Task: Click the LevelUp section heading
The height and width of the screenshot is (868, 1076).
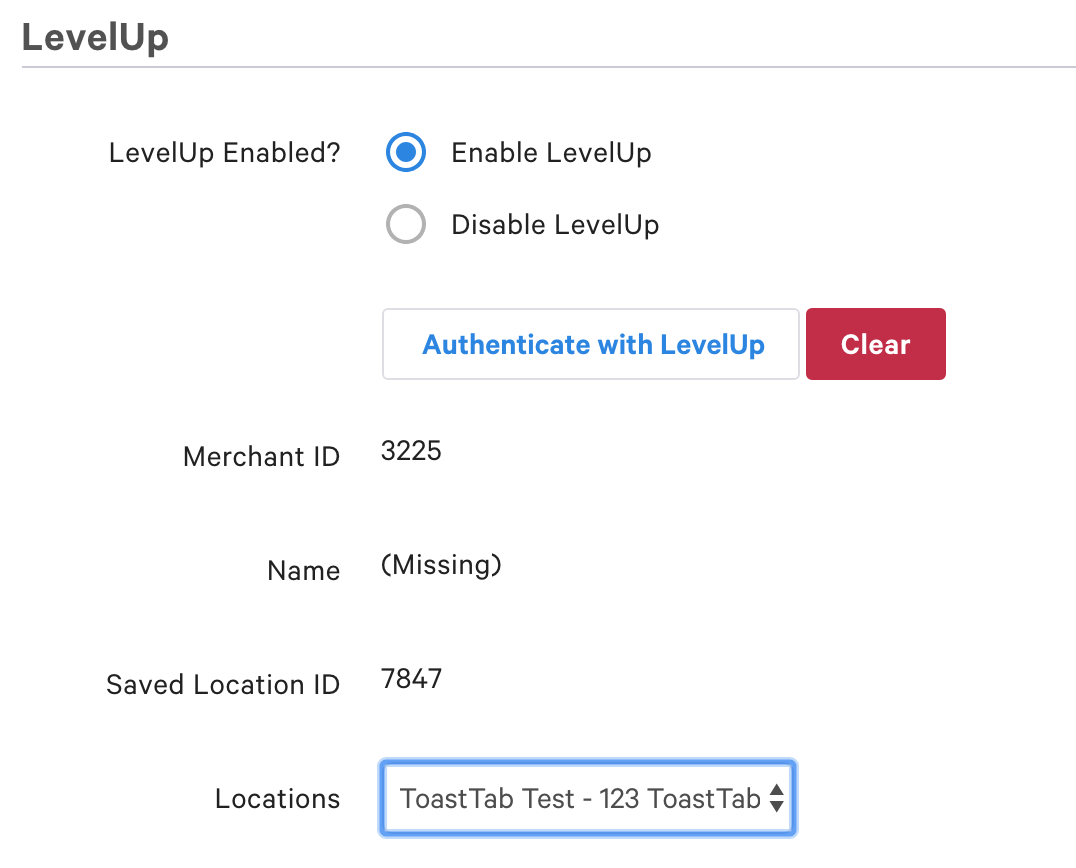Action: point(95,37)
